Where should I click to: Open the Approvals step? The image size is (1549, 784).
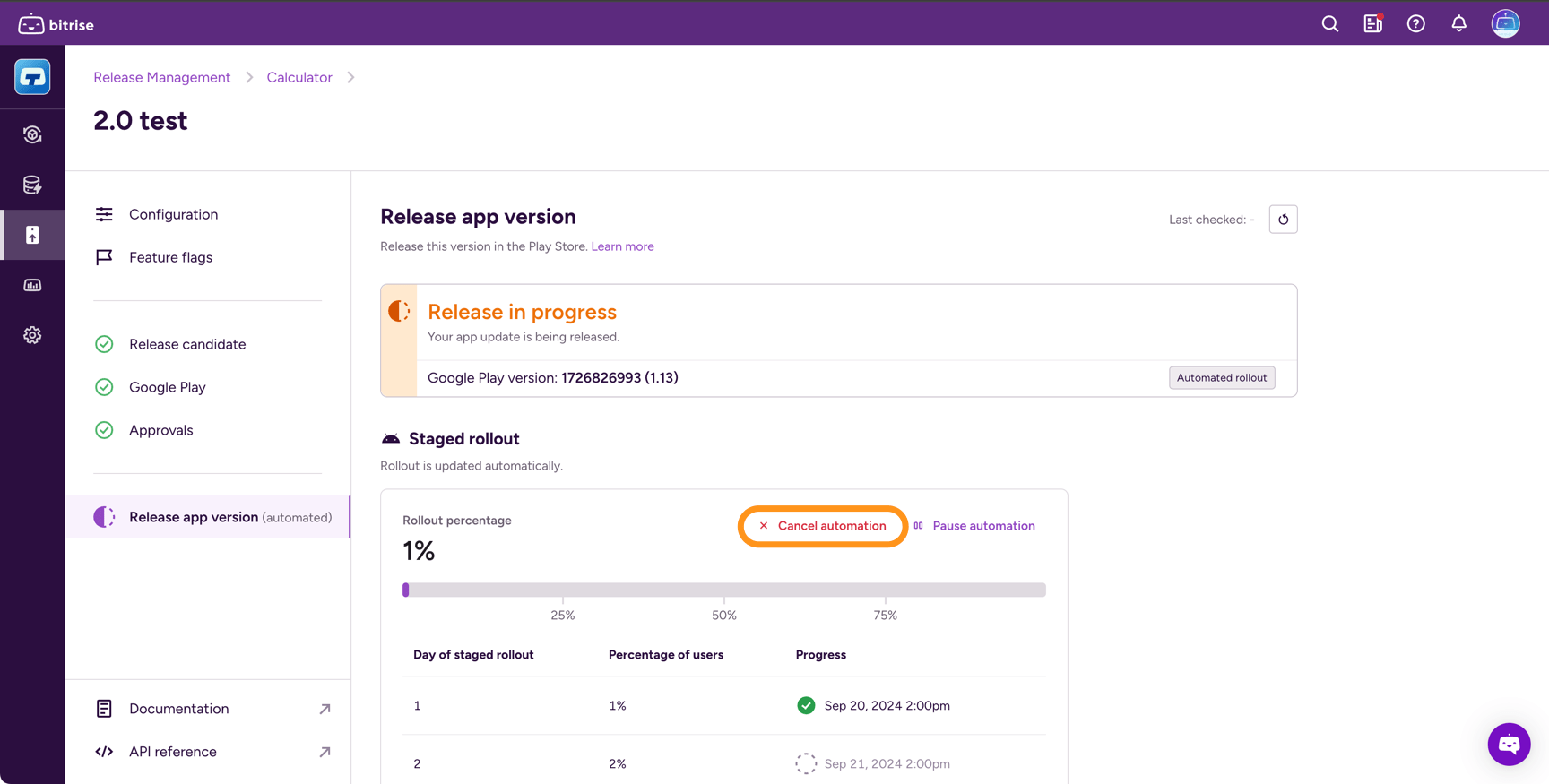click(160, 430)
